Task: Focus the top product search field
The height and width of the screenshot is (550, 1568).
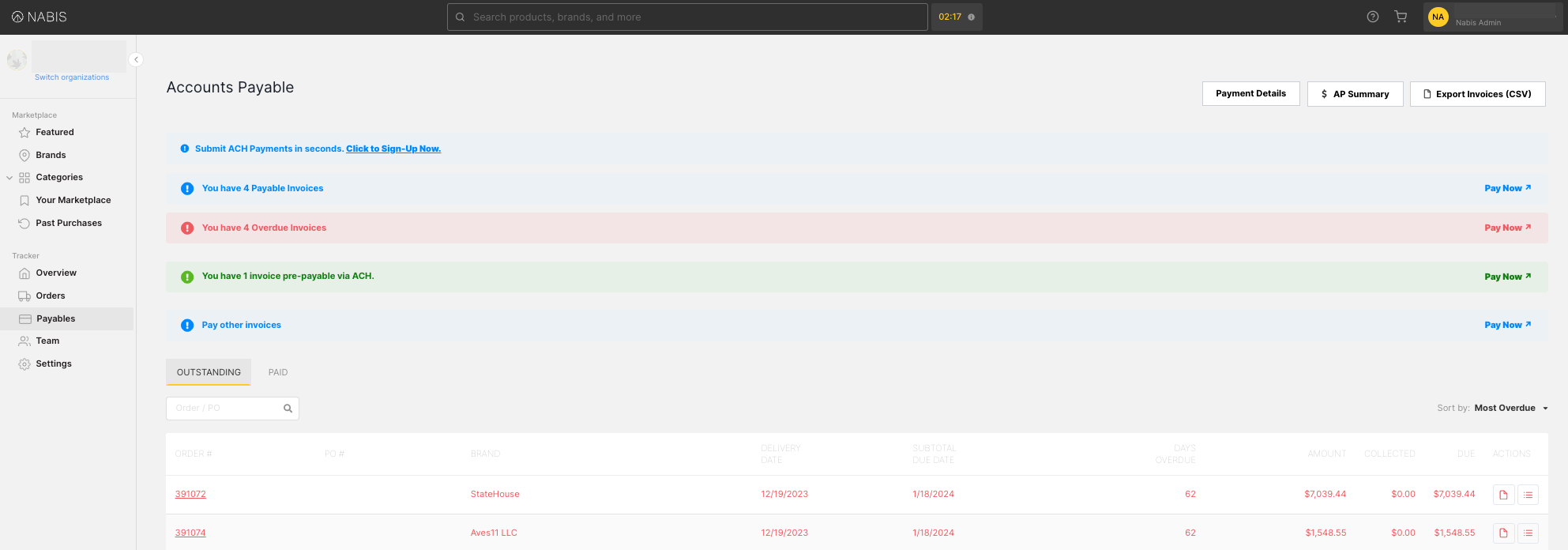Action: coord(687,17)
